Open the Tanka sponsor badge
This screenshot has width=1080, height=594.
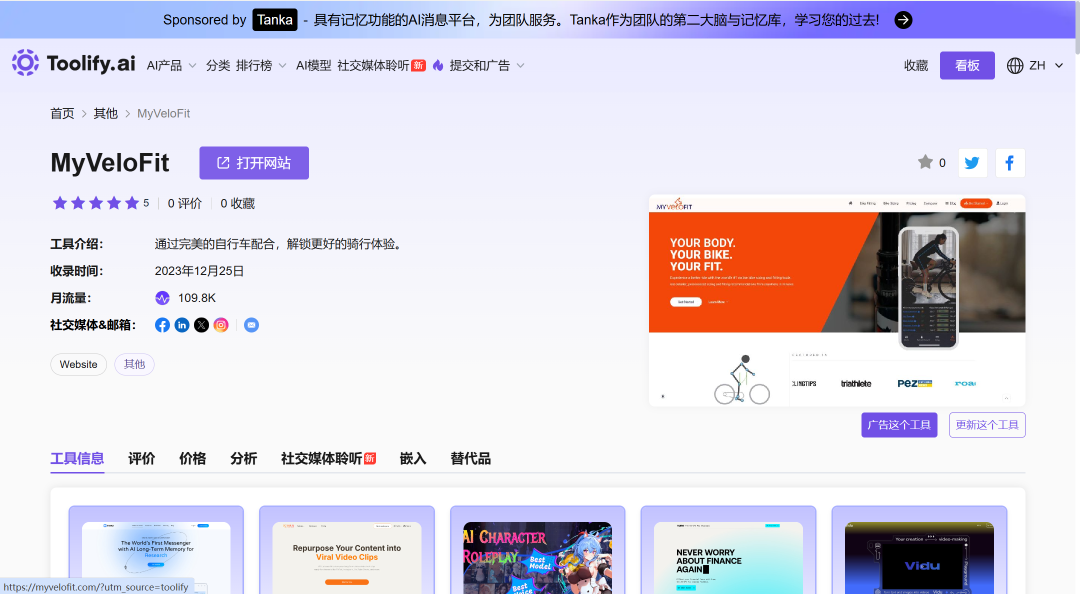click(x=275, y=20)
